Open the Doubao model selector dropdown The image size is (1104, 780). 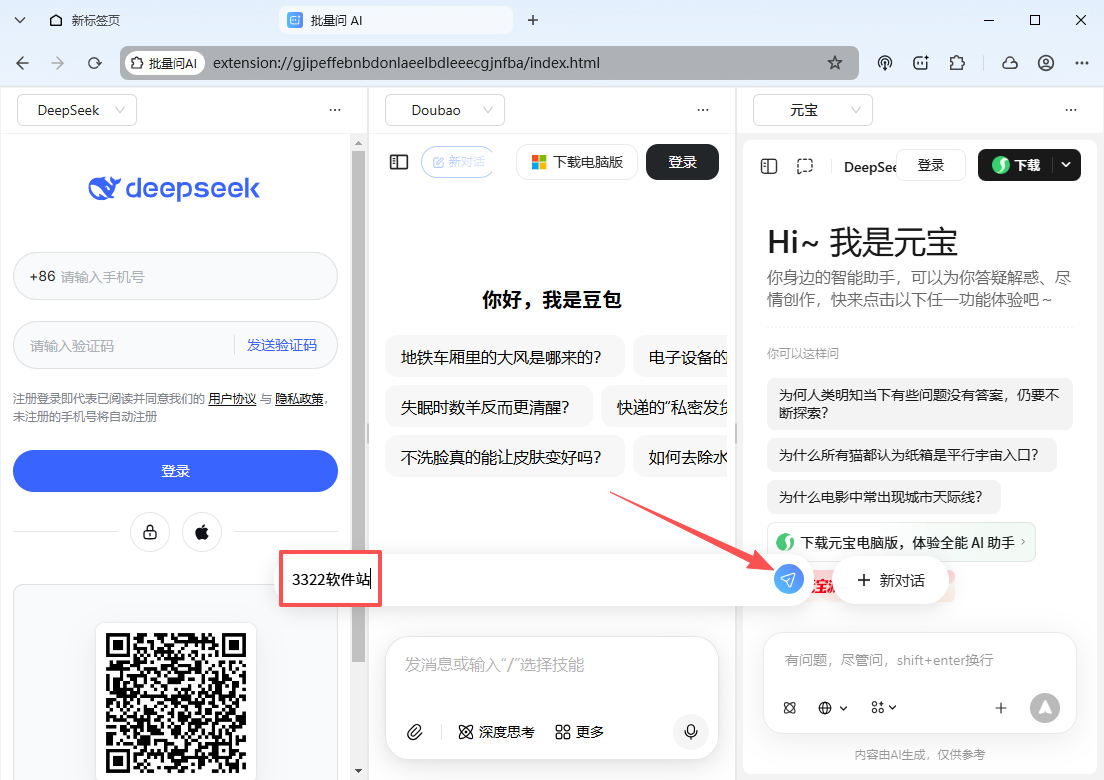click(x=445, y=110)
